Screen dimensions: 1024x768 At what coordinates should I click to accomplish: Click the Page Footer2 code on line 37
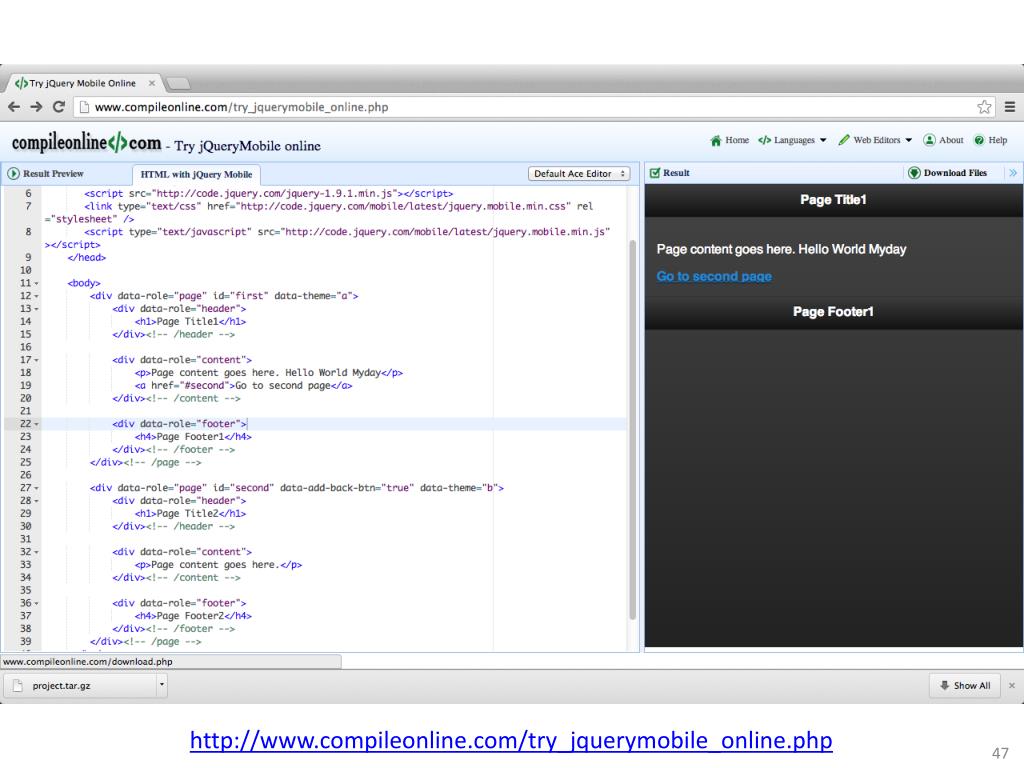pos(193,616)
